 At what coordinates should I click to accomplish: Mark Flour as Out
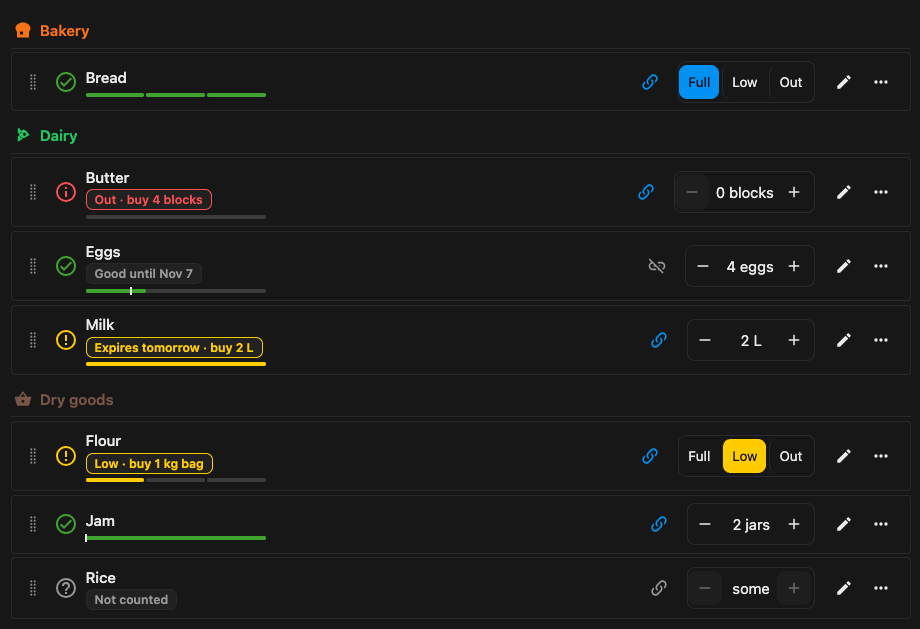pos(790,456)
